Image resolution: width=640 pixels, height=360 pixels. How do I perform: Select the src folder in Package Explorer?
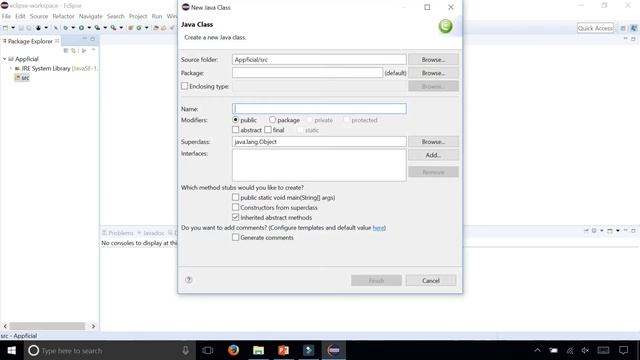22,78
